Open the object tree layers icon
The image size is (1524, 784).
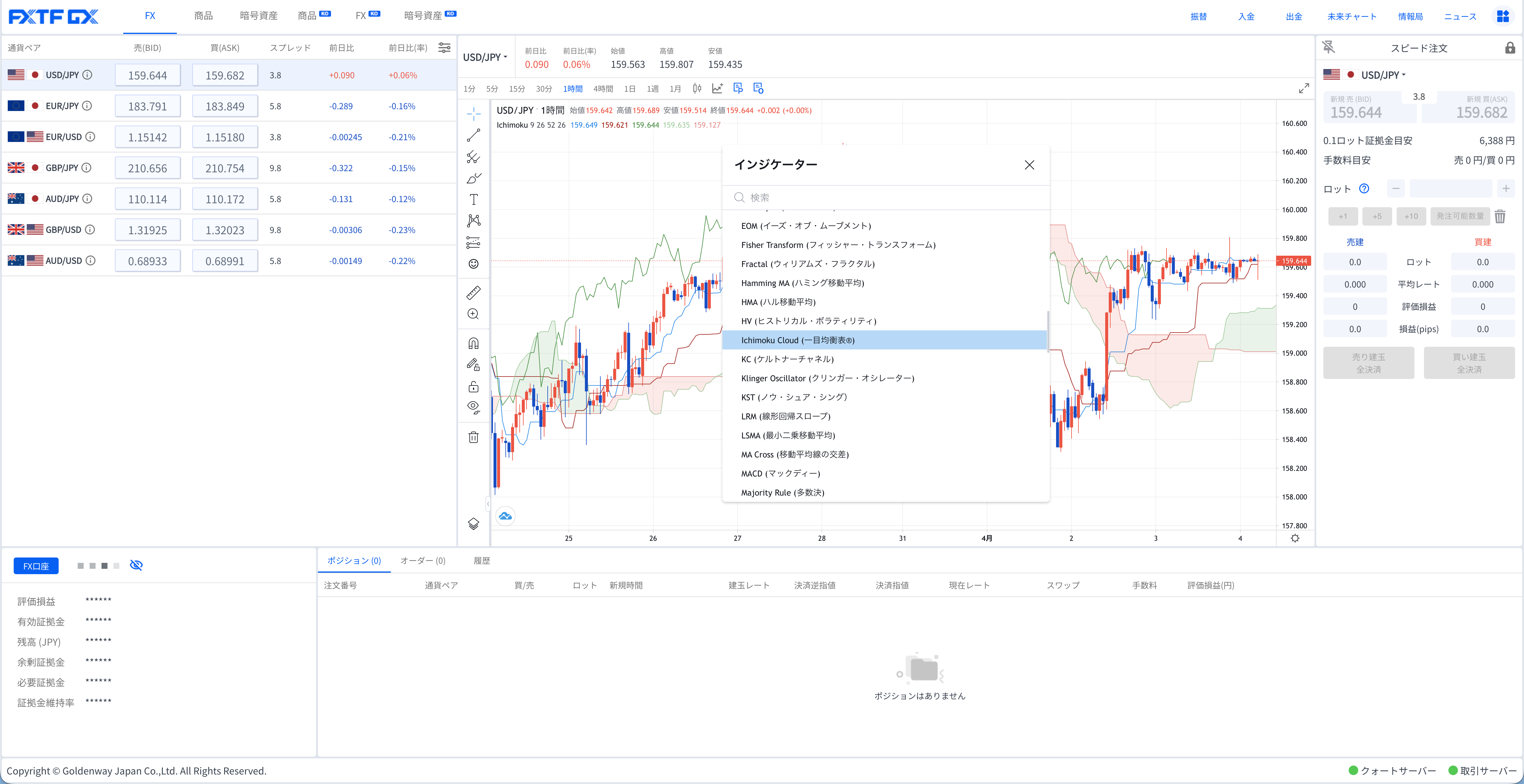coord(473,524)
